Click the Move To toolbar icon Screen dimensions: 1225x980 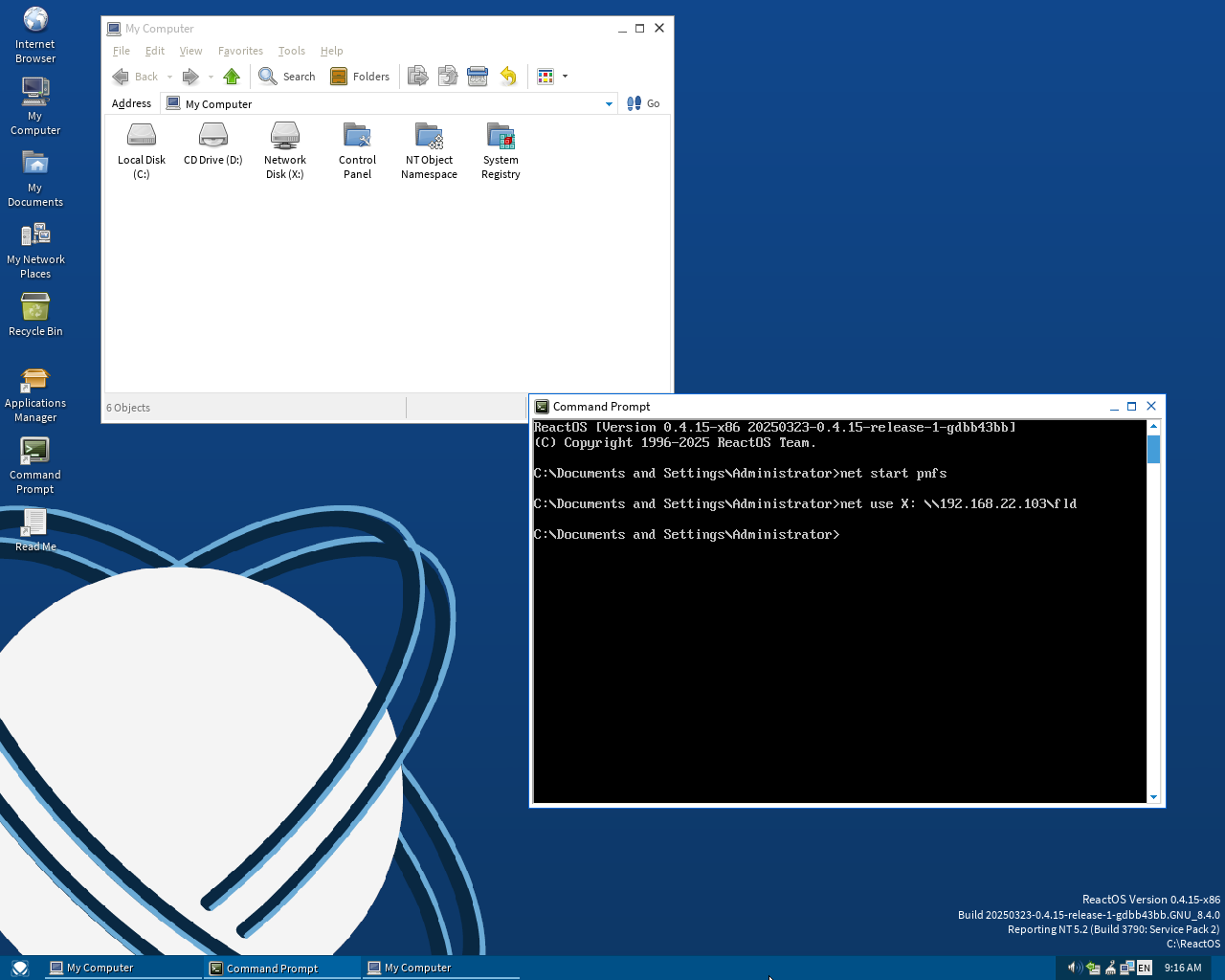click(417, 77)
